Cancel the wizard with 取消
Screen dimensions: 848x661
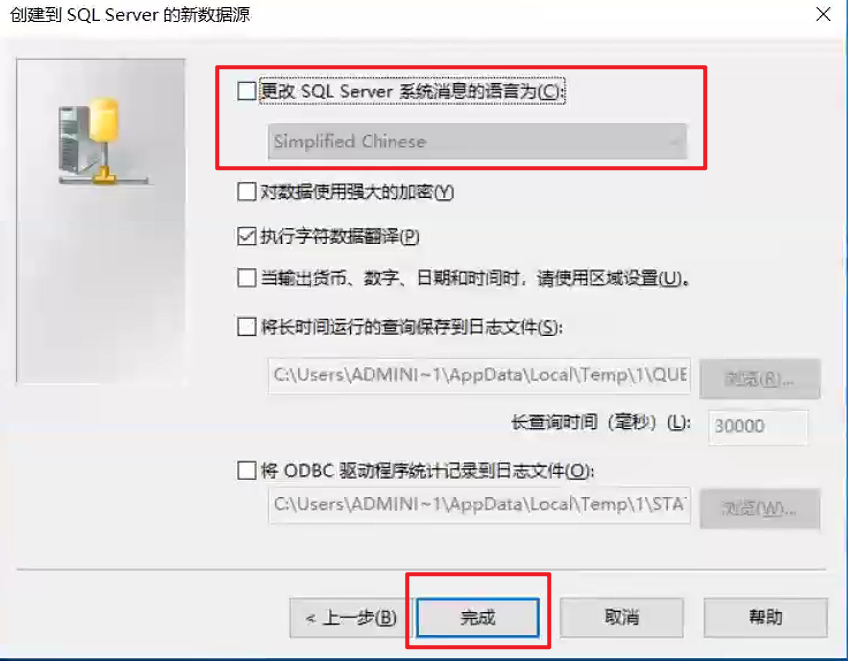click(622, 617)
